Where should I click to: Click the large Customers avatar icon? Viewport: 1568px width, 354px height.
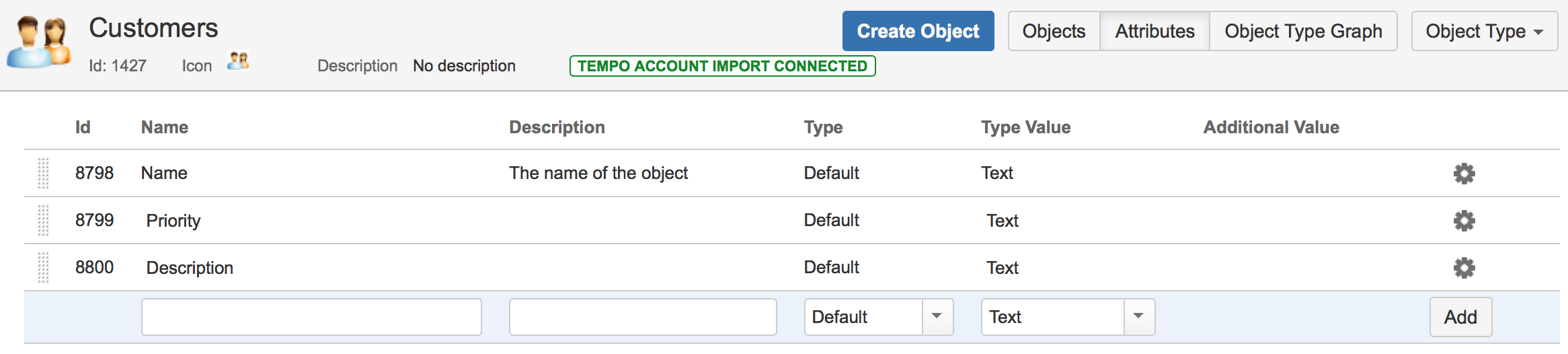tap(40, 42)
